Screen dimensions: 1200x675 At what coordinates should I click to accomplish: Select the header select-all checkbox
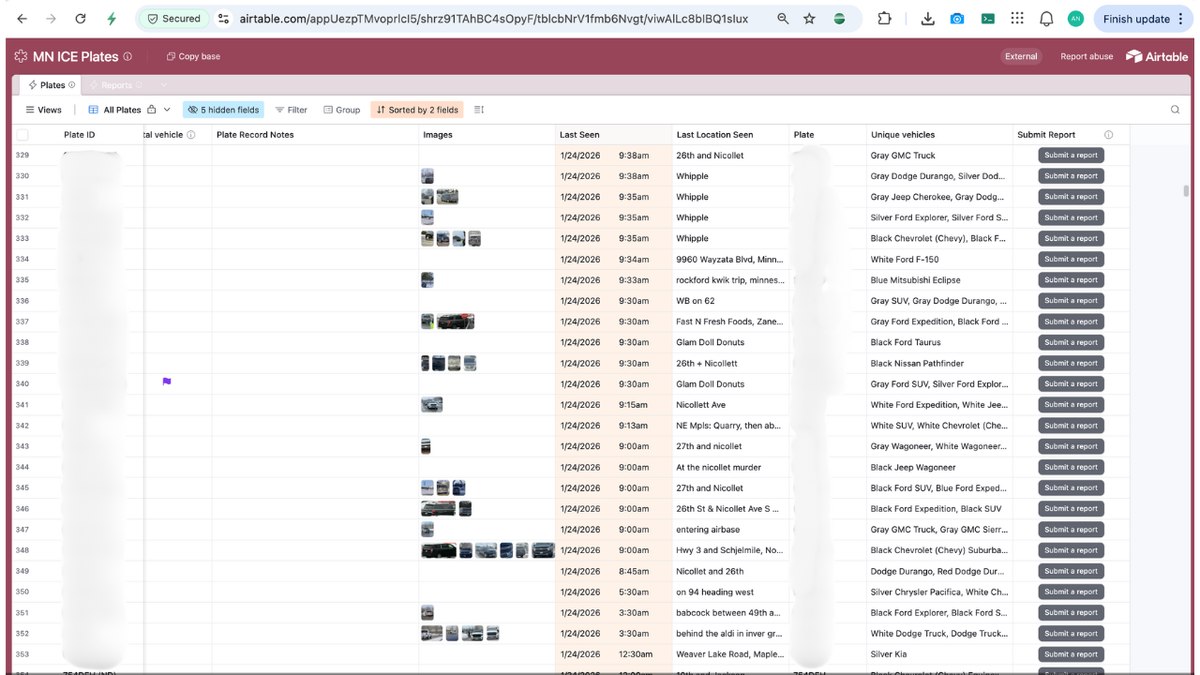point(22,134)
